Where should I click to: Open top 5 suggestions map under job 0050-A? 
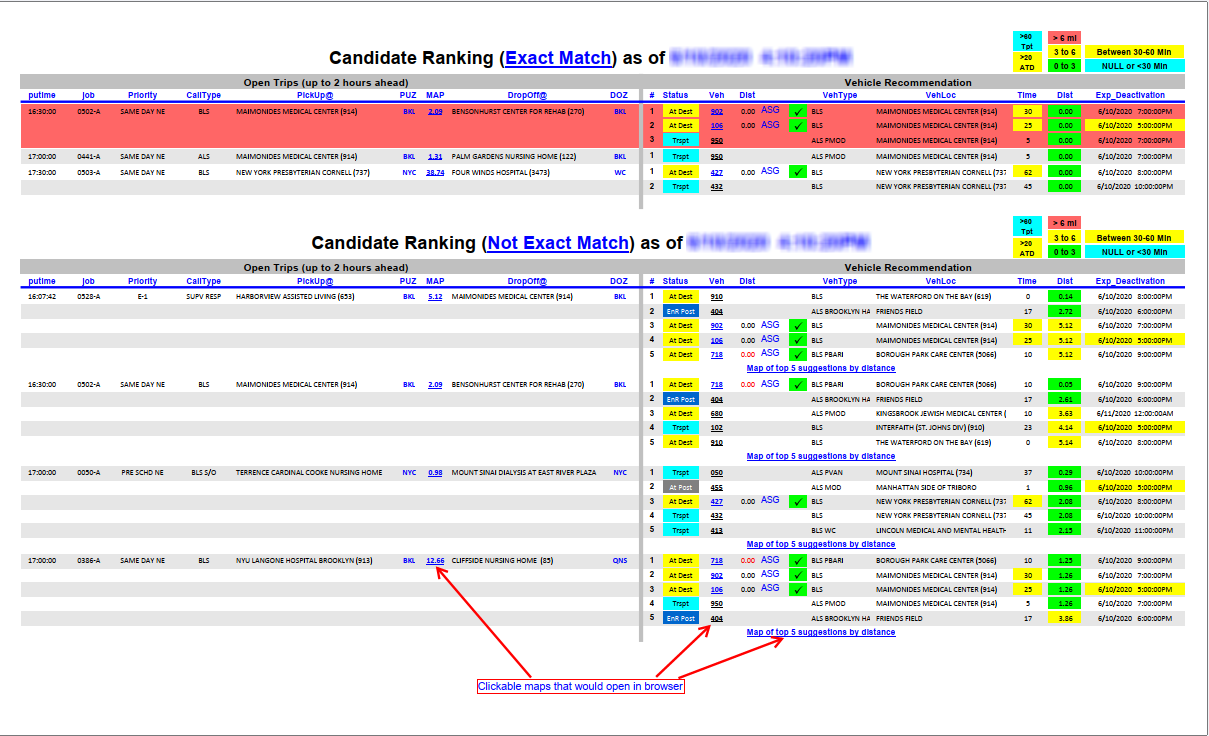point(821,544)
